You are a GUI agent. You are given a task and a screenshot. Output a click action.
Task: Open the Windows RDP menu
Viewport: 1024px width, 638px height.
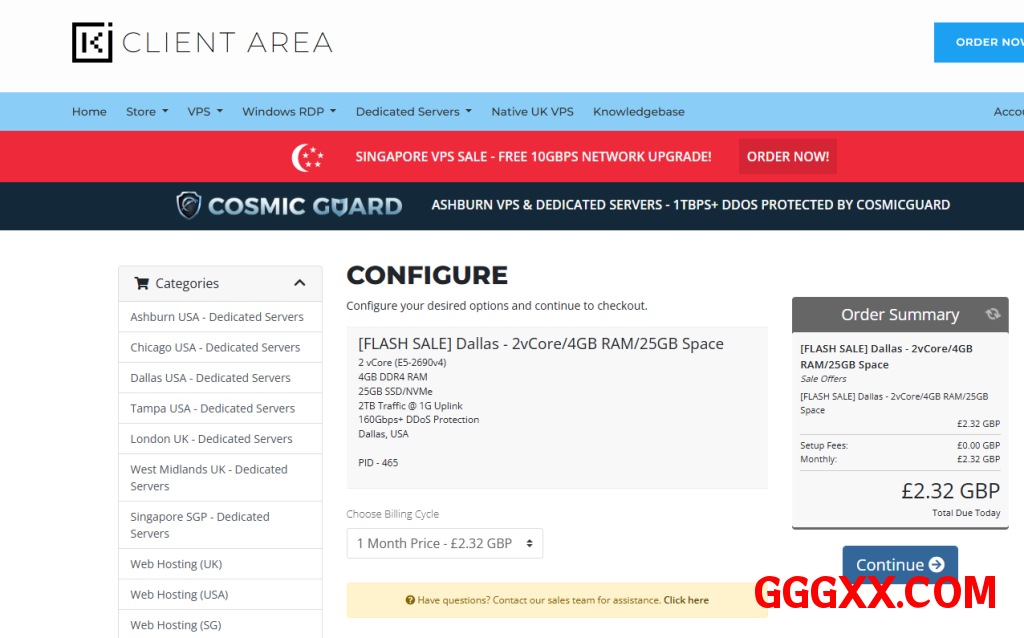(x=288, y=112)
